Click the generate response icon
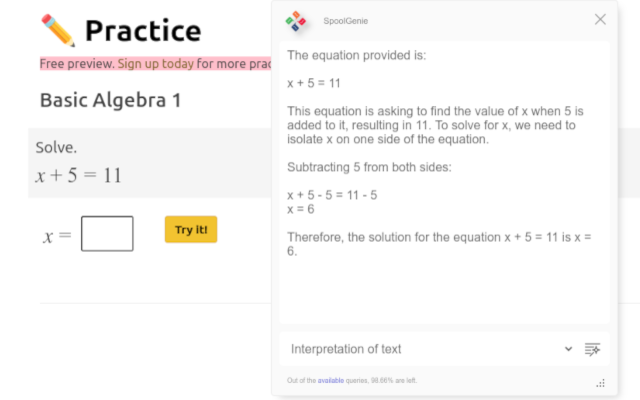This screenshot has height=400, width=640. 592,349
